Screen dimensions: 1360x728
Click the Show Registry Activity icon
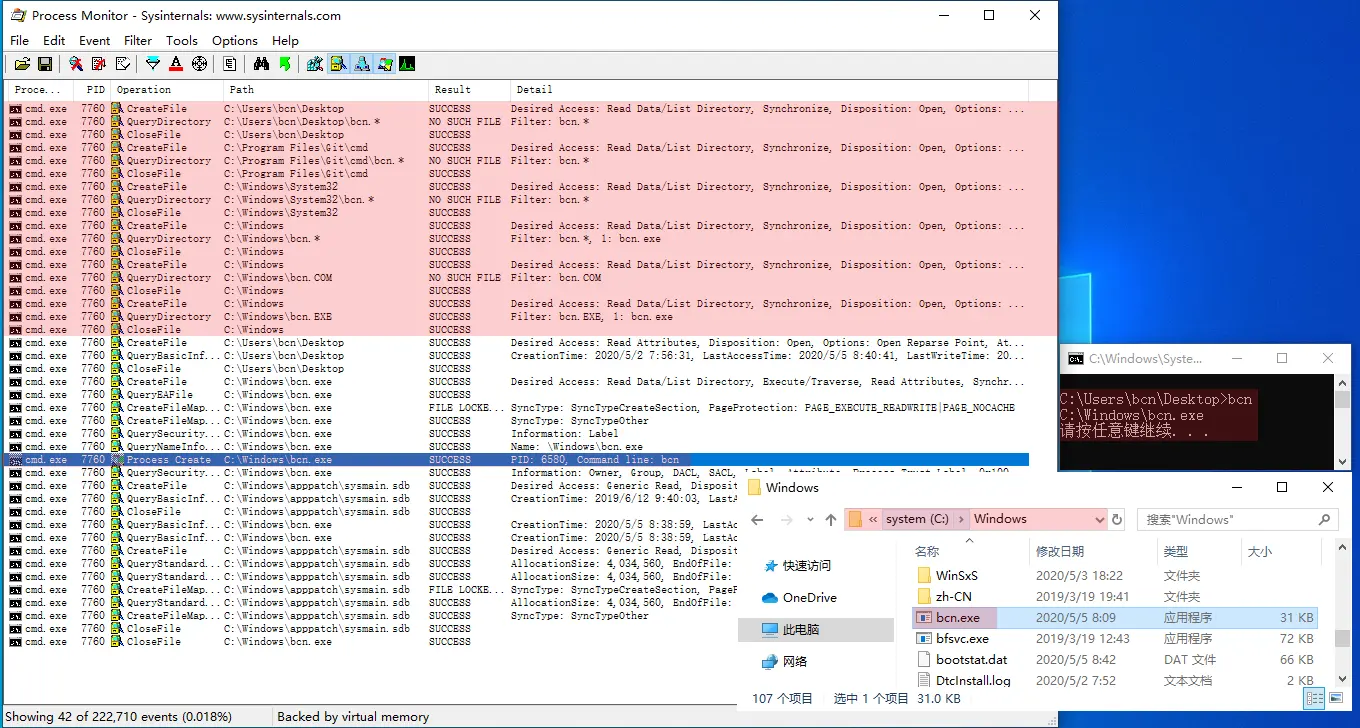click(315, 63)
